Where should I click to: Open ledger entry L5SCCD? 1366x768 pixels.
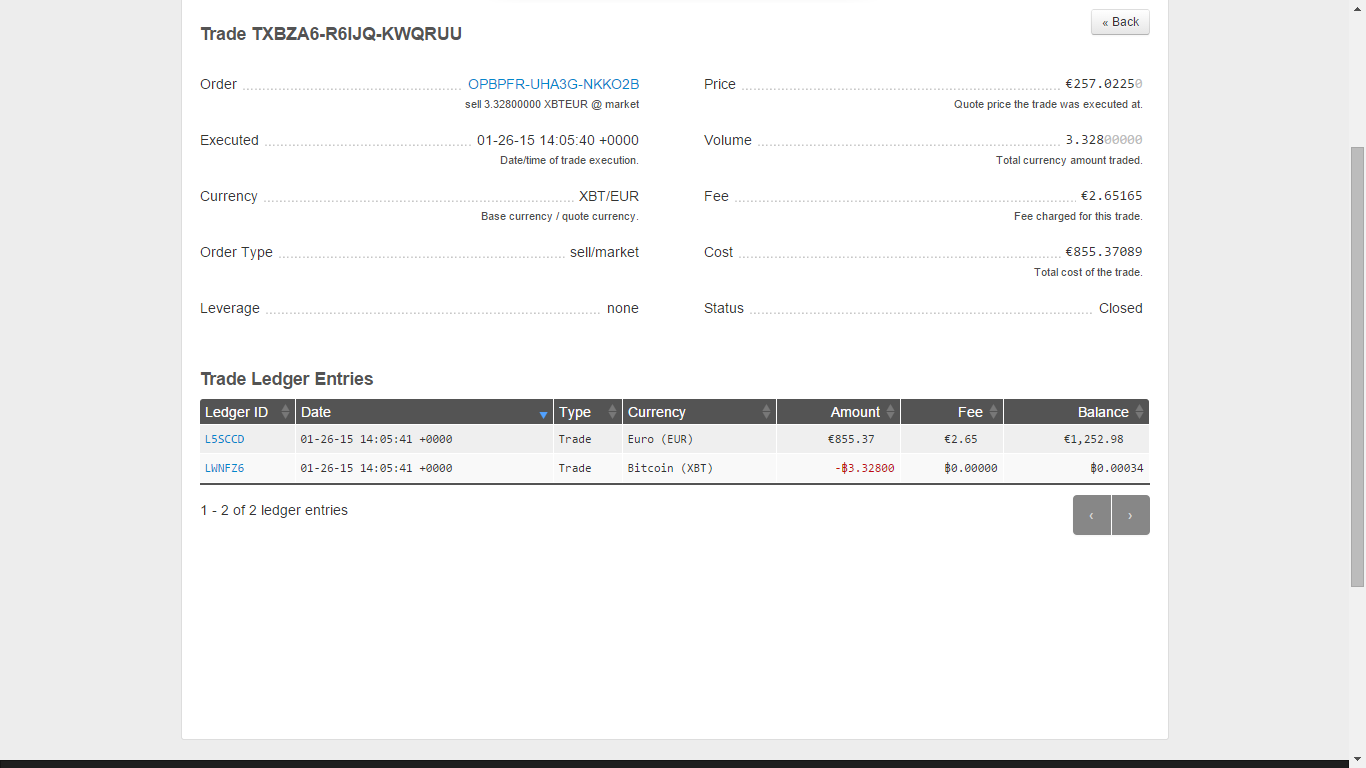click(224, 439)
